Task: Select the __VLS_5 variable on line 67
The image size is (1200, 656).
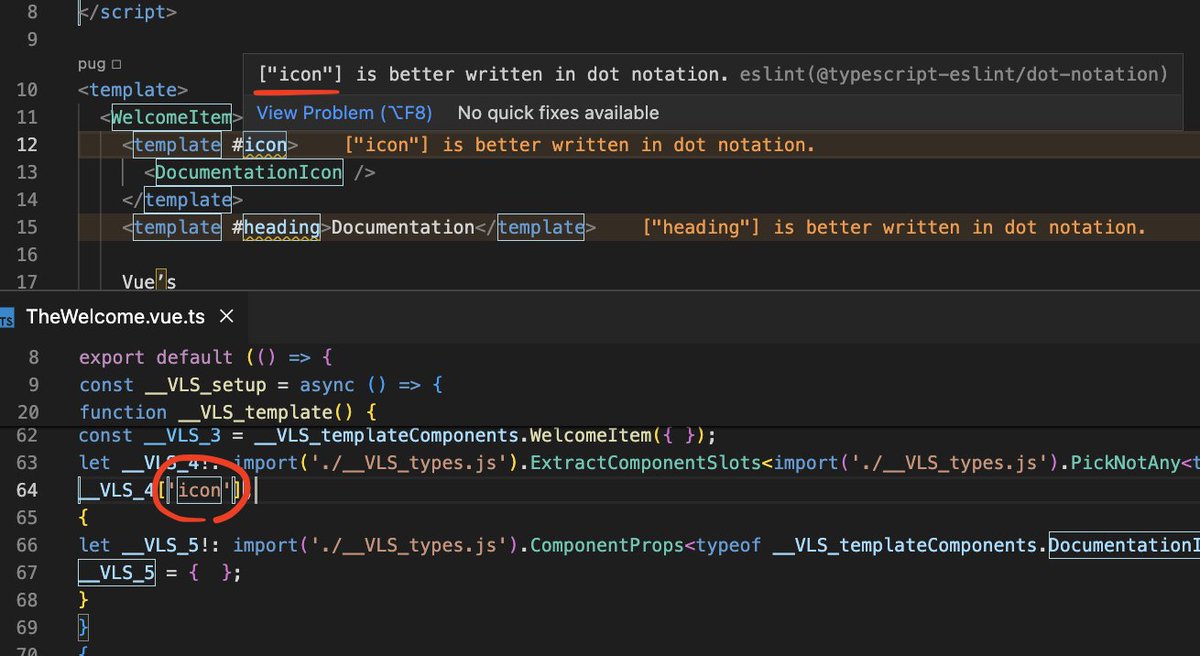Action: [116, 572]
